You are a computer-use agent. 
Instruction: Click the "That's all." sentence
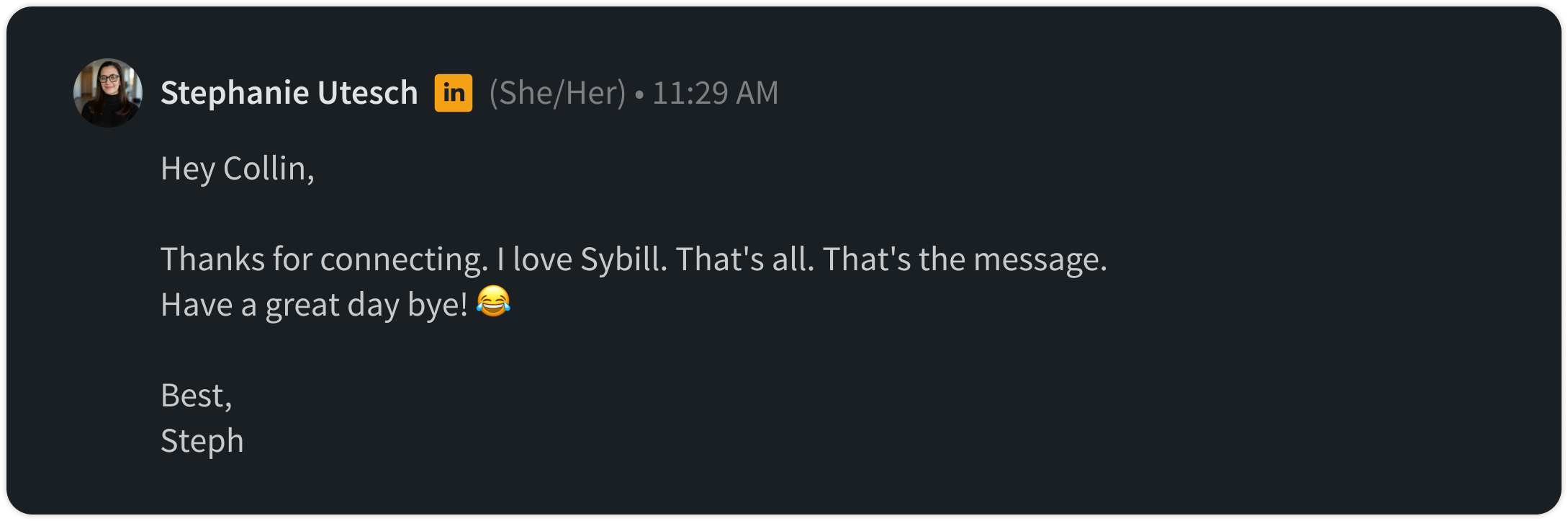point(745,259)
